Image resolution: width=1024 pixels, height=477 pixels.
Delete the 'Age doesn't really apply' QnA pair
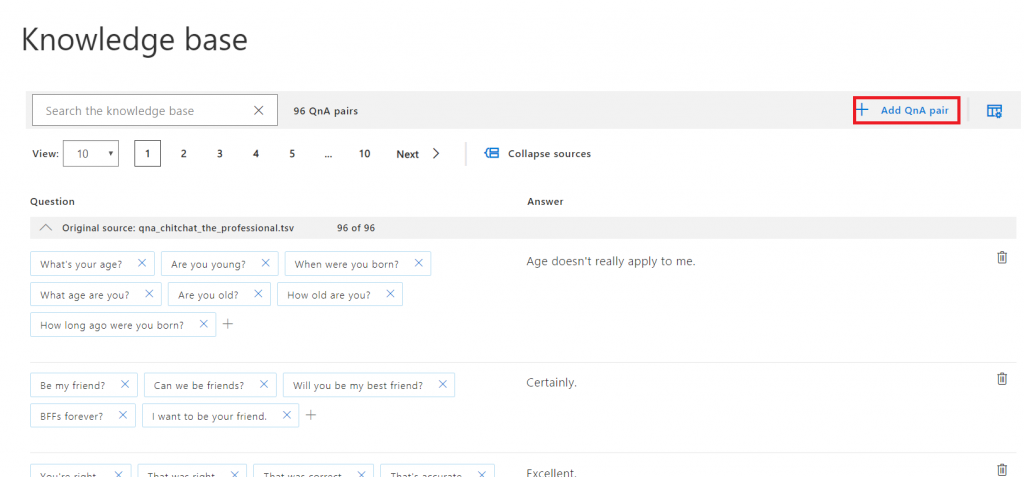(x=1002, y=257)
